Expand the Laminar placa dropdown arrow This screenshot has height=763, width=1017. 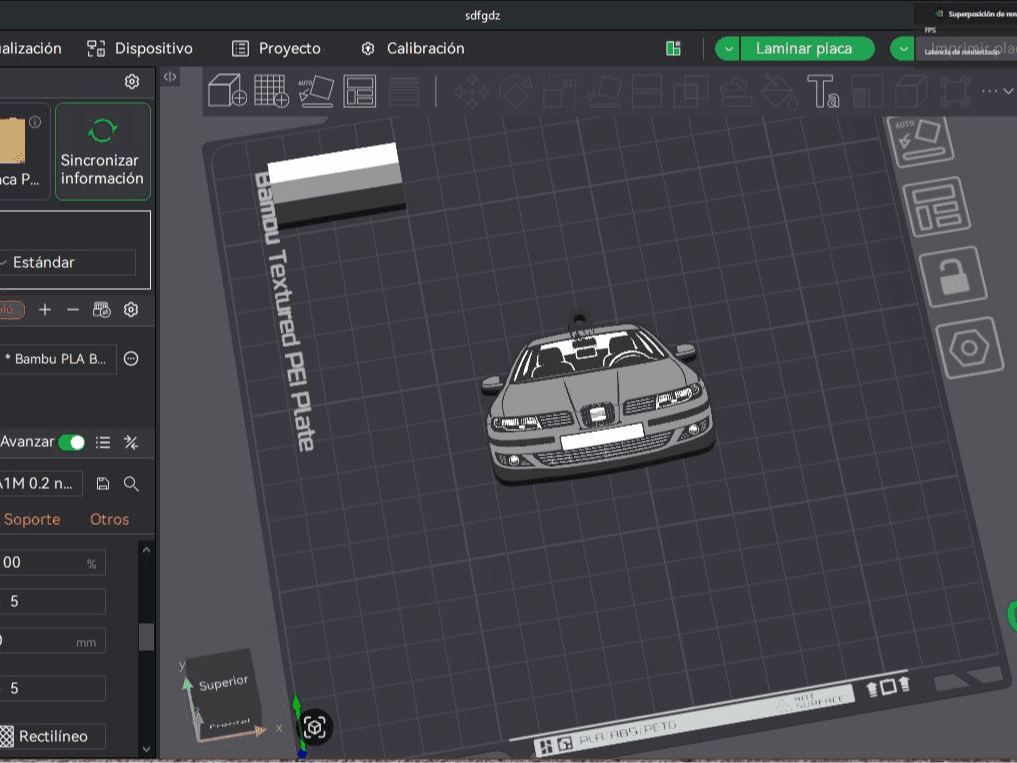(728, 49)
